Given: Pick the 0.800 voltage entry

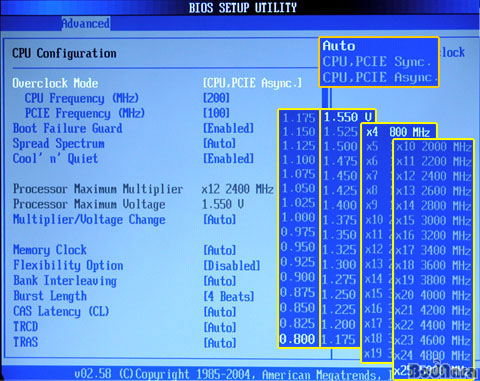Looking at the screenshot, I should point(298,339).
